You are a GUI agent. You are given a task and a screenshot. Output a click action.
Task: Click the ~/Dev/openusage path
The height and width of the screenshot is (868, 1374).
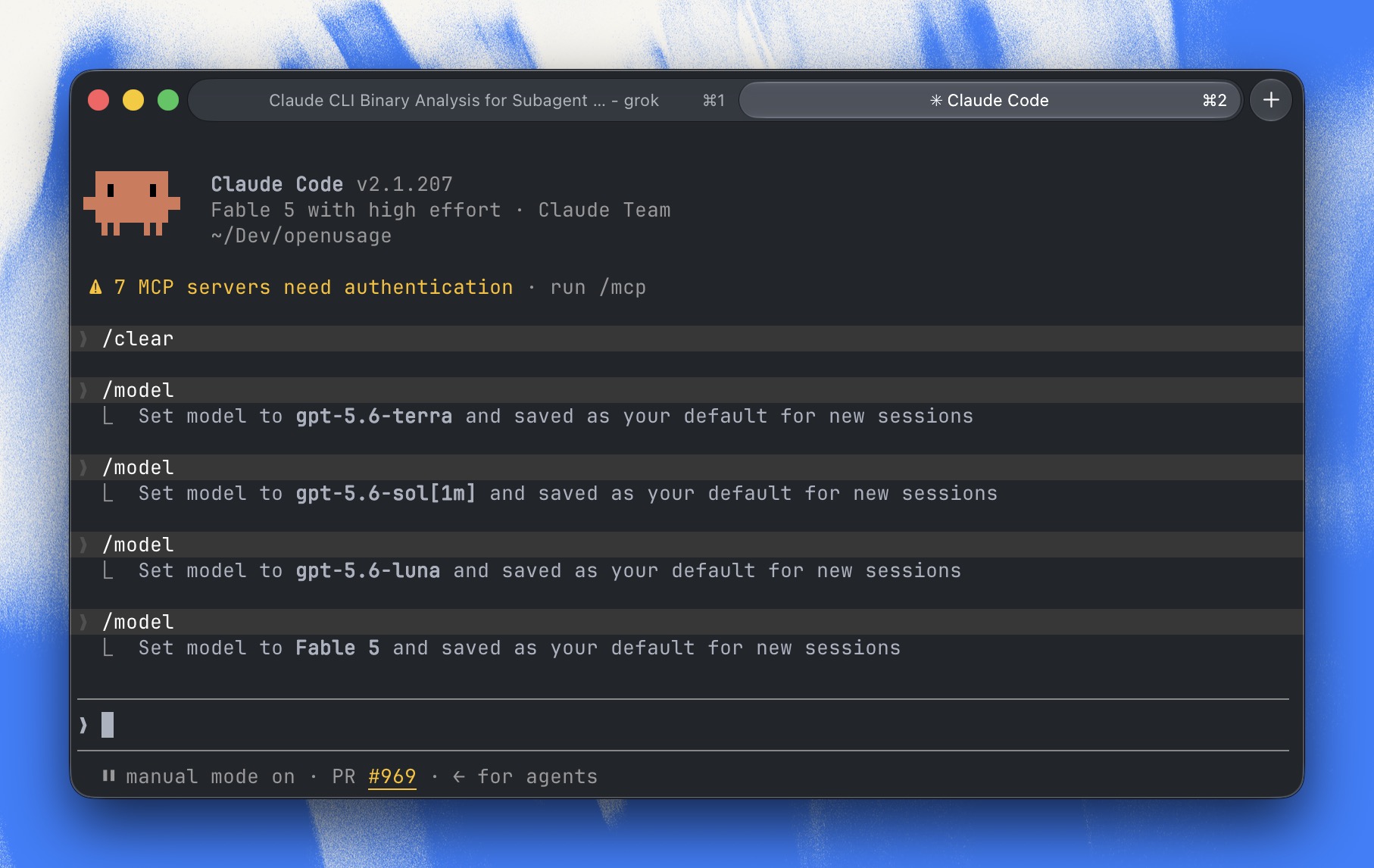[301, 236]
